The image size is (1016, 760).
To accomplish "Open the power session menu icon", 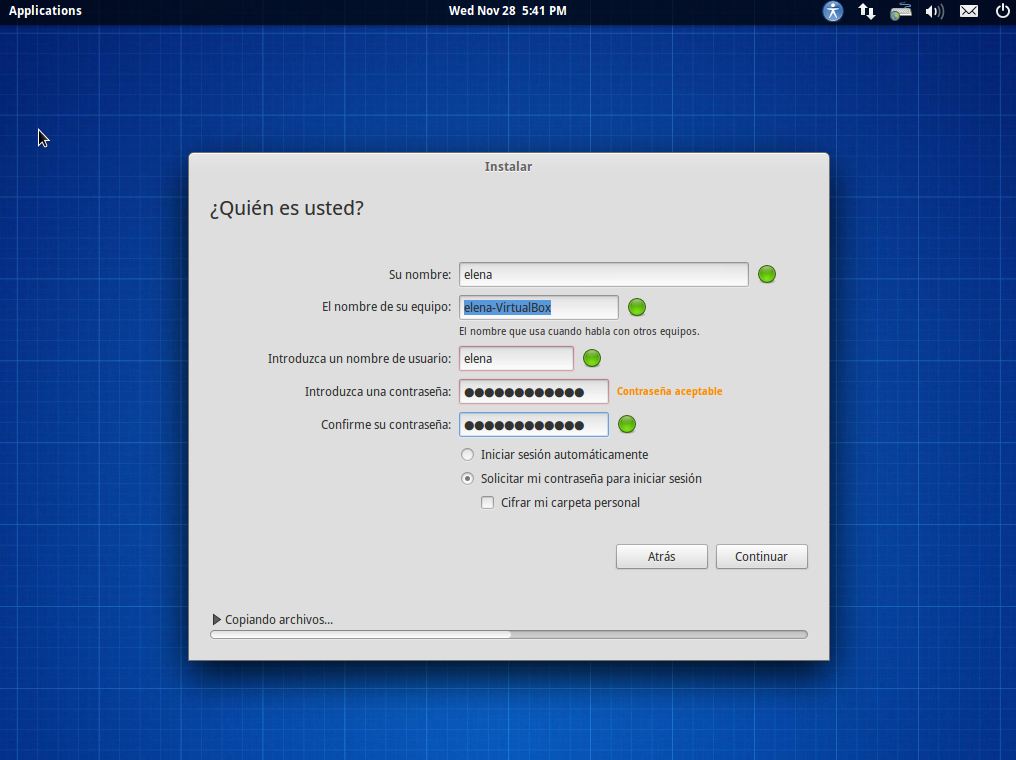I will click(1002, 11).
